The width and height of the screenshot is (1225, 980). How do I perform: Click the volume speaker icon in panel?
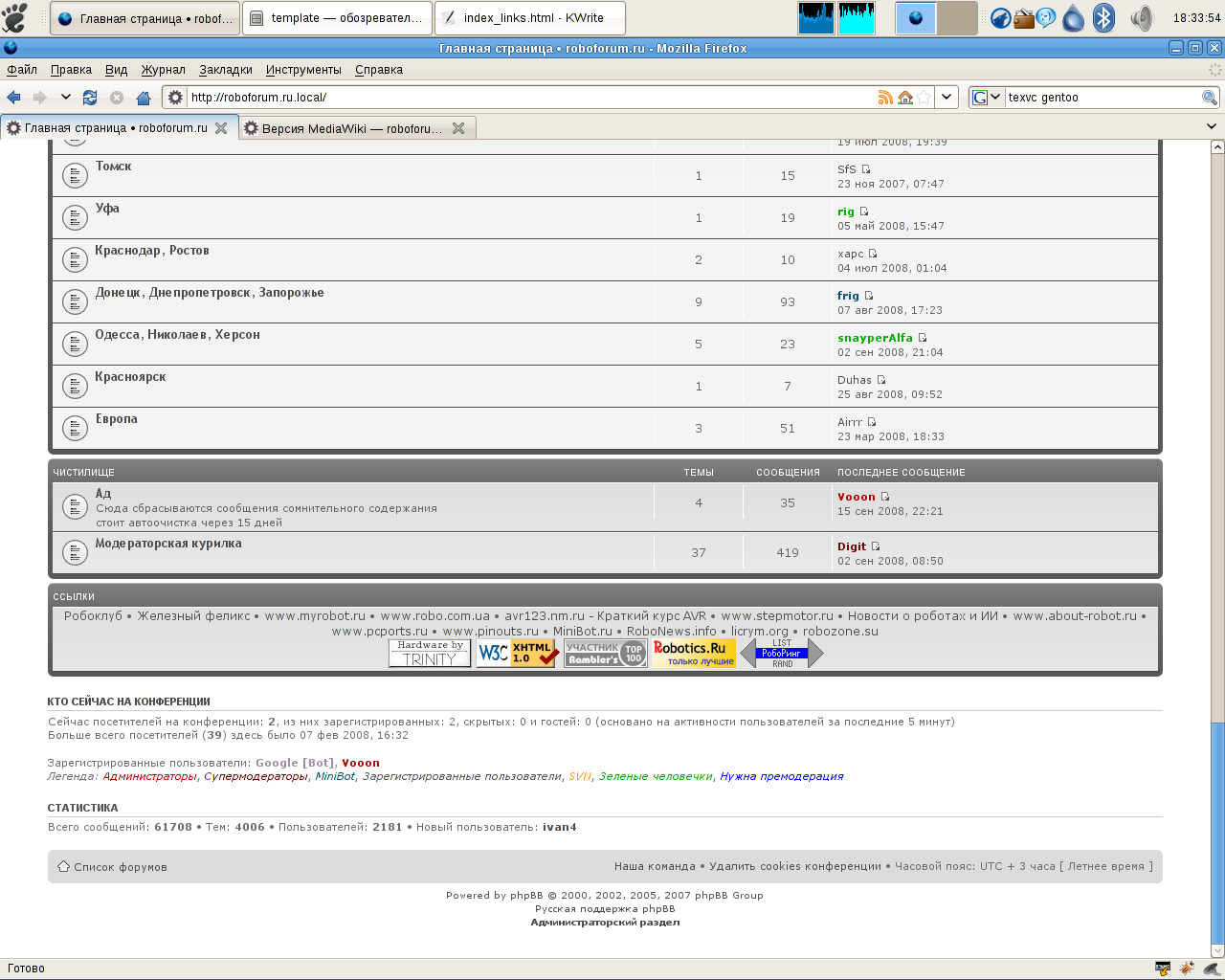pos(1141,18)
